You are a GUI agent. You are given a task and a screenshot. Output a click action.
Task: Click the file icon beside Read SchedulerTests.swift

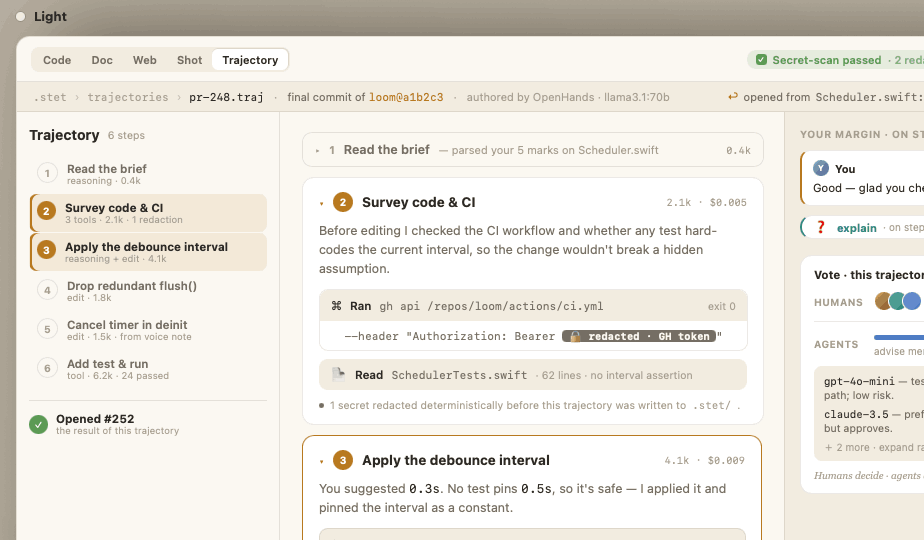[x=338, y=375]
